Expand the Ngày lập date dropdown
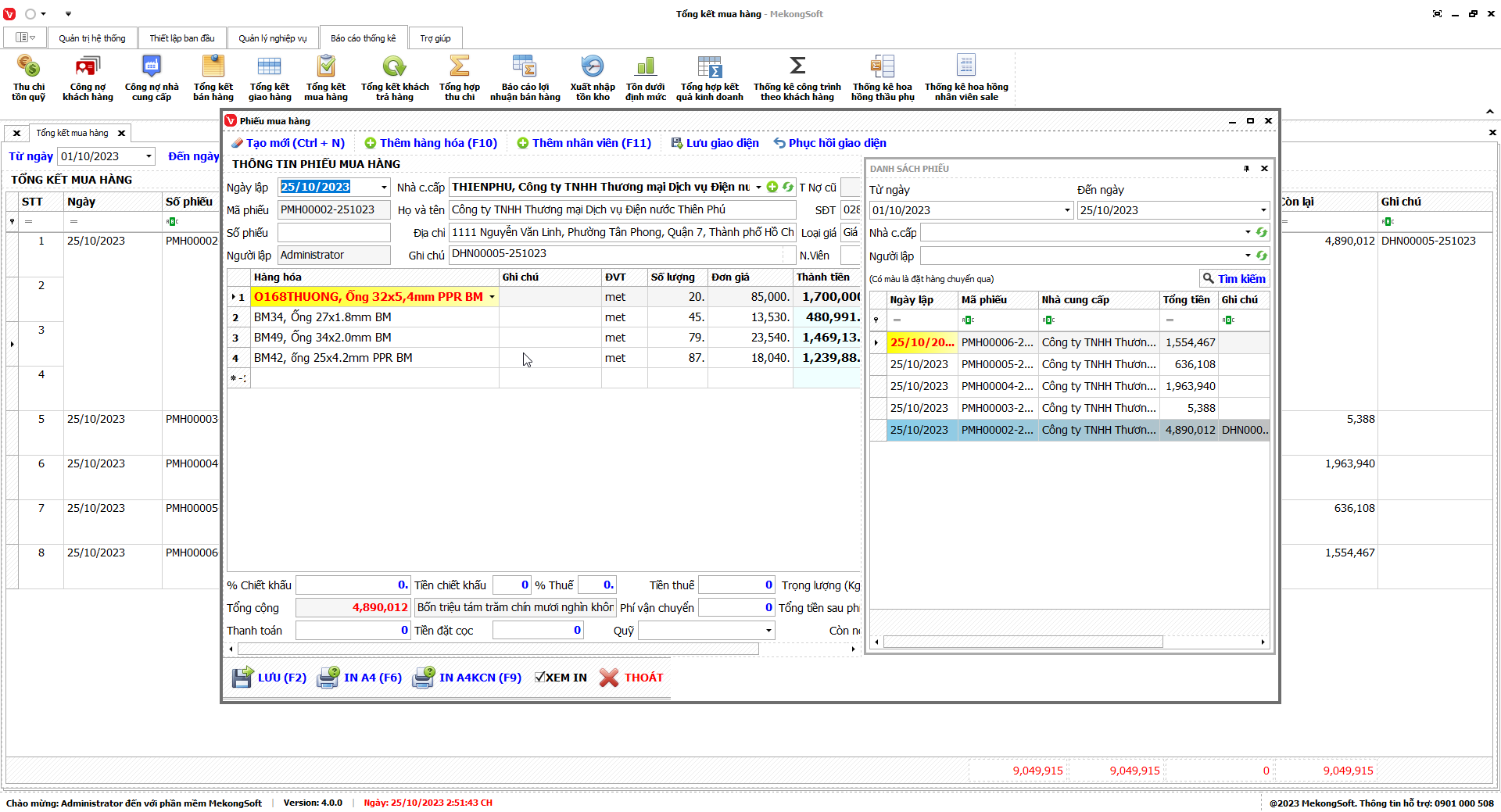The image size is (1501, 812). click(x=384, y=188)
